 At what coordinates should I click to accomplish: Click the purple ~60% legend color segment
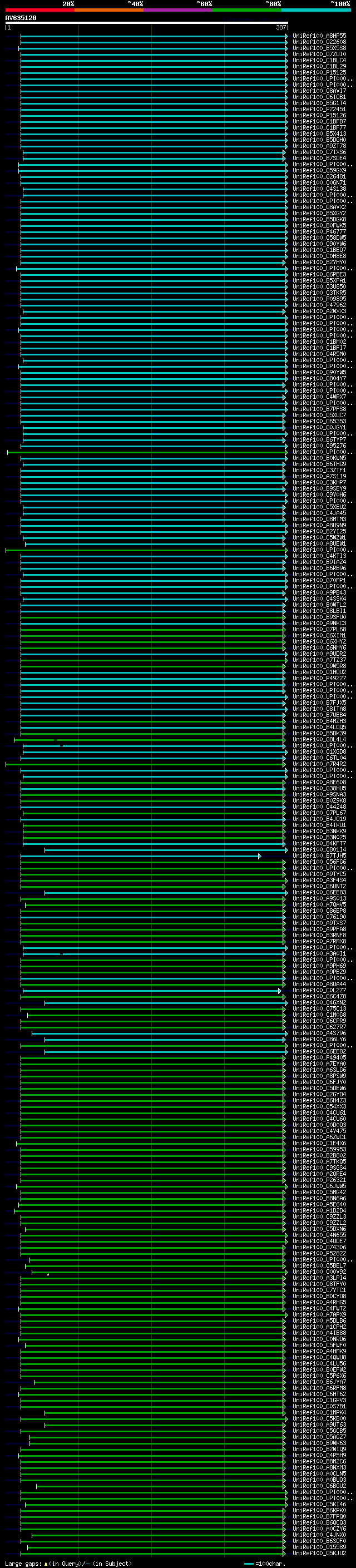click(x=179, y=11)
